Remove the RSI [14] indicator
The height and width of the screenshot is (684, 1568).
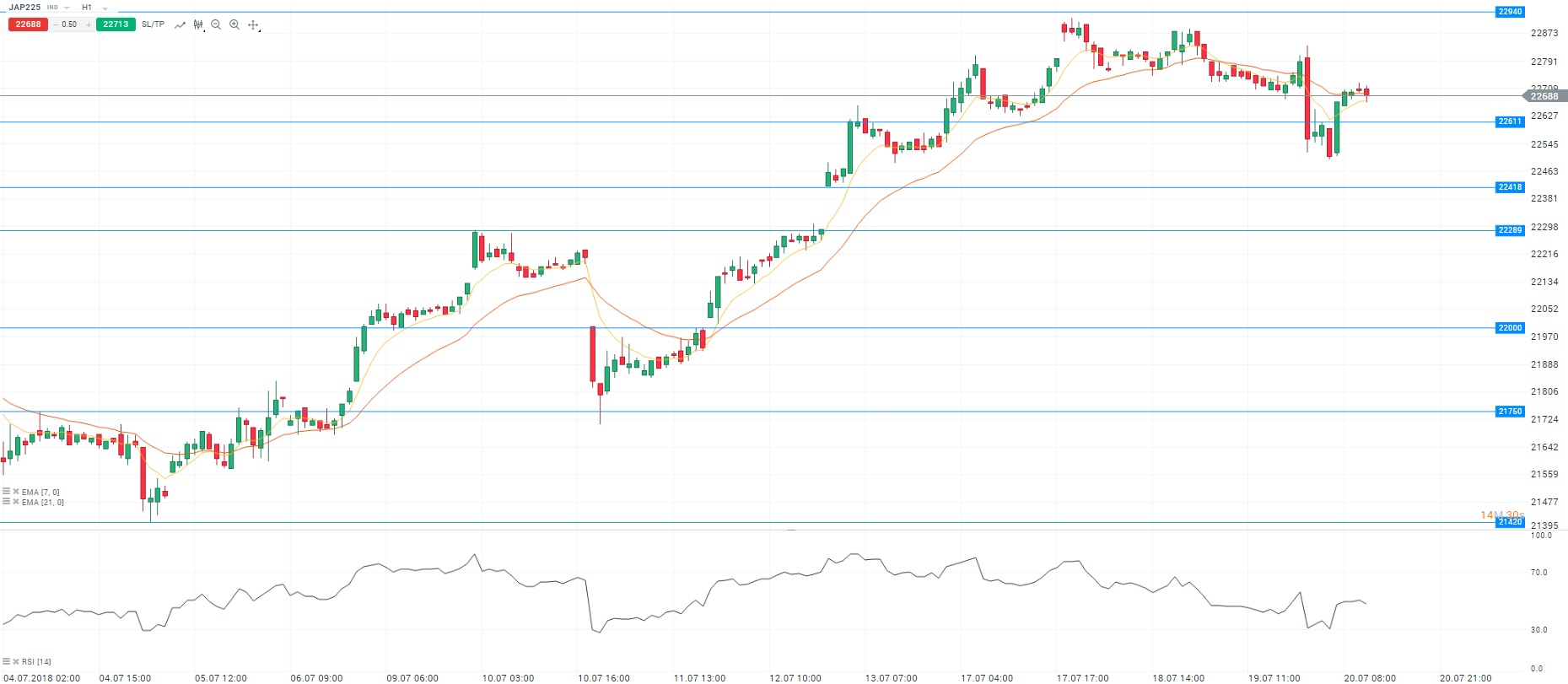click(x=16, y=662)
